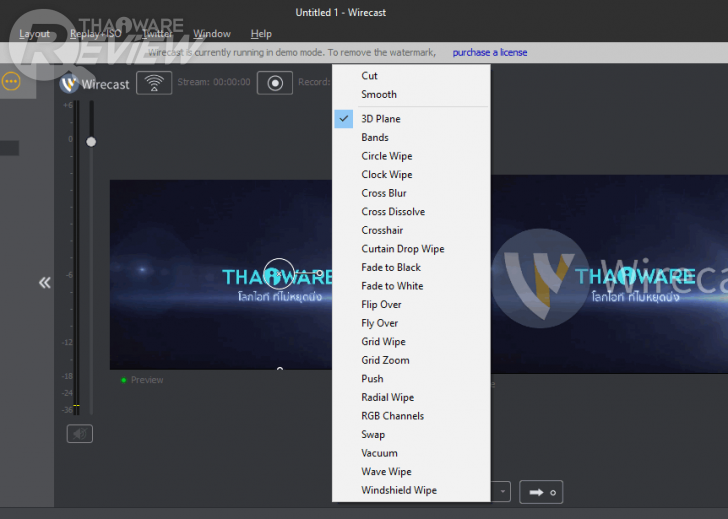
Task: Click the Wirecast logo icon
Action: (x=69, y=84)
